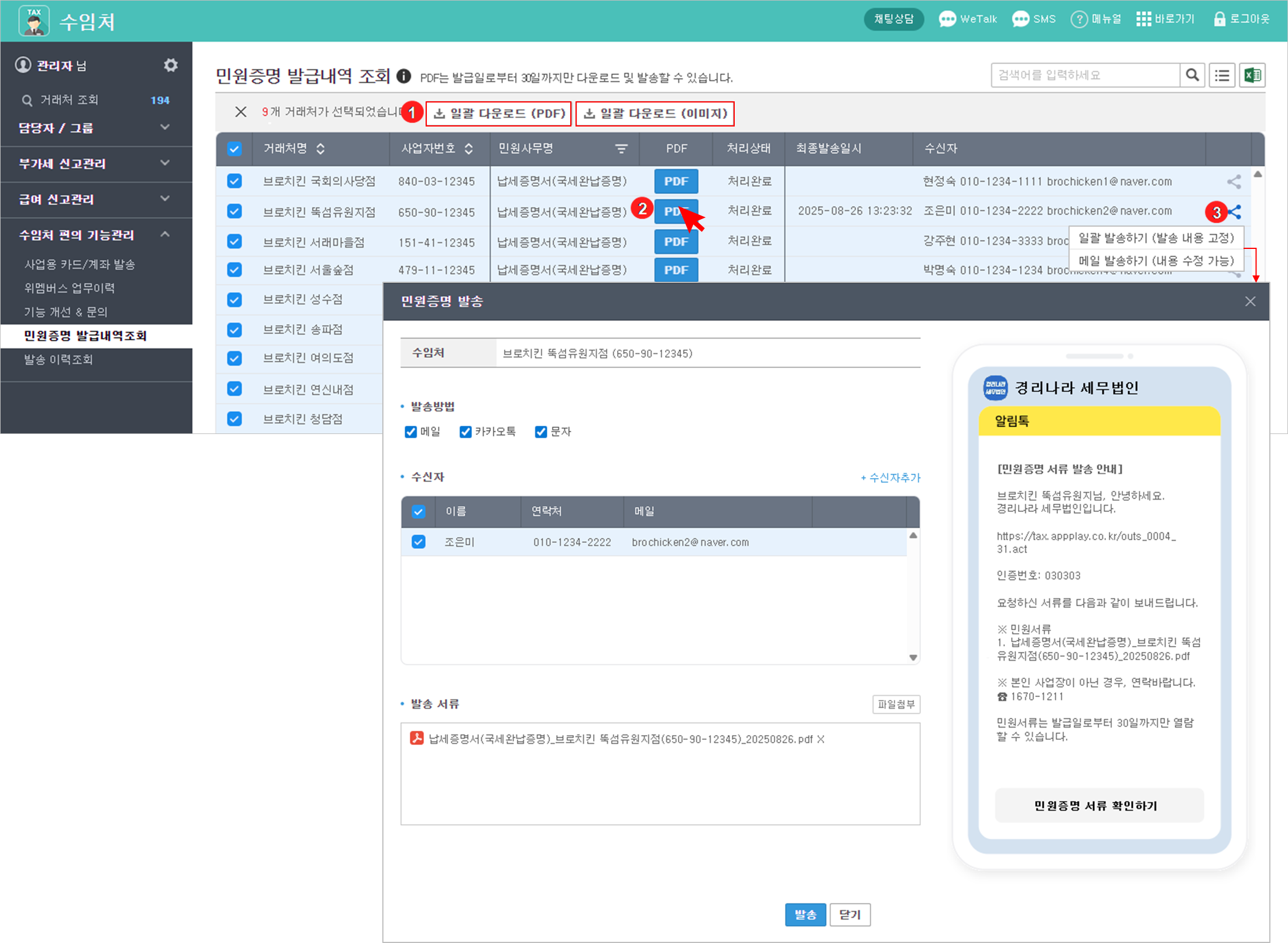Toggle the 브로치킨 송파점 row checkbox

[235, 330]
